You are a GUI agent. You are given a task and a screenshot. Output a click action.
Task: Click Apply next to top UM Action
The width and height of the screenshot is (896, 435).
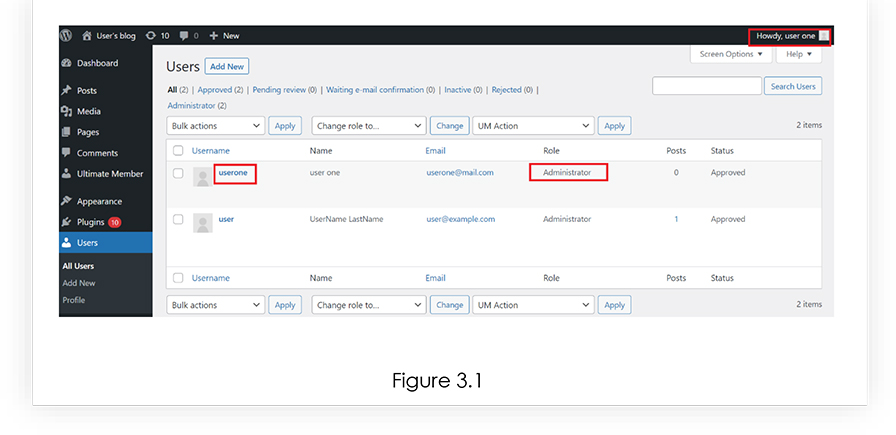click(x=614, y=126)
